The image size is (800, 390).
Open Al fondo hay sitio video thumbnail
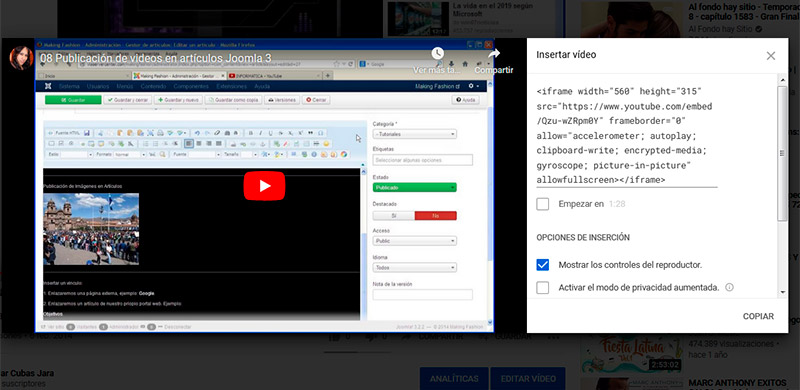coord(633,19)
